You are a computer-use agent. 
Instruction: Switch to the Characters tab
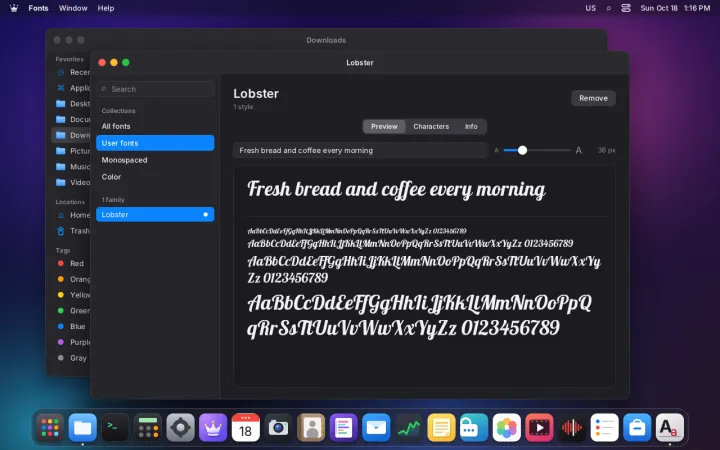pyautogui.click(x=431, y=126)
